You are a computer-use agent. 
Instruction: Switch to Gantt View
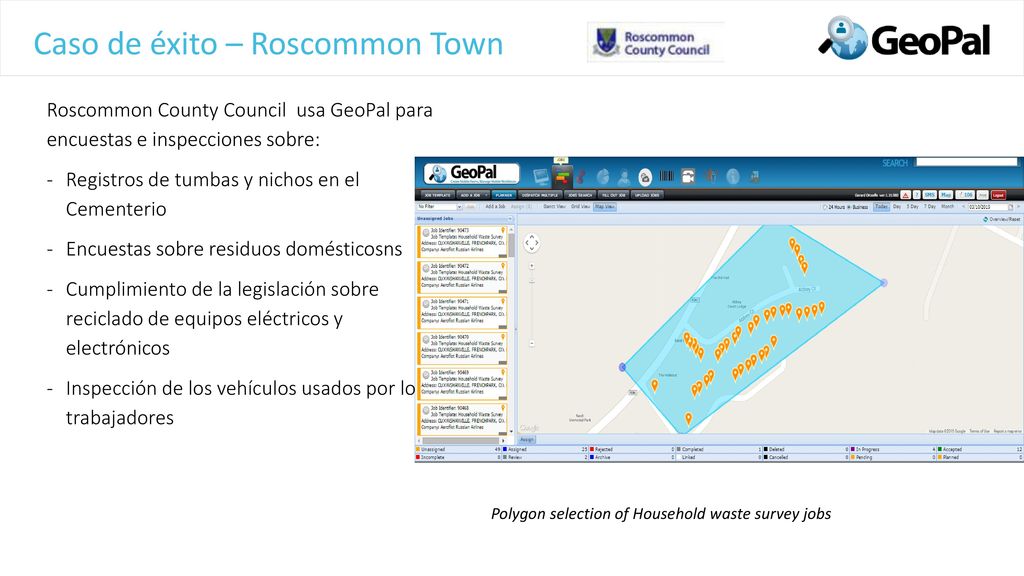coord(554,206)
